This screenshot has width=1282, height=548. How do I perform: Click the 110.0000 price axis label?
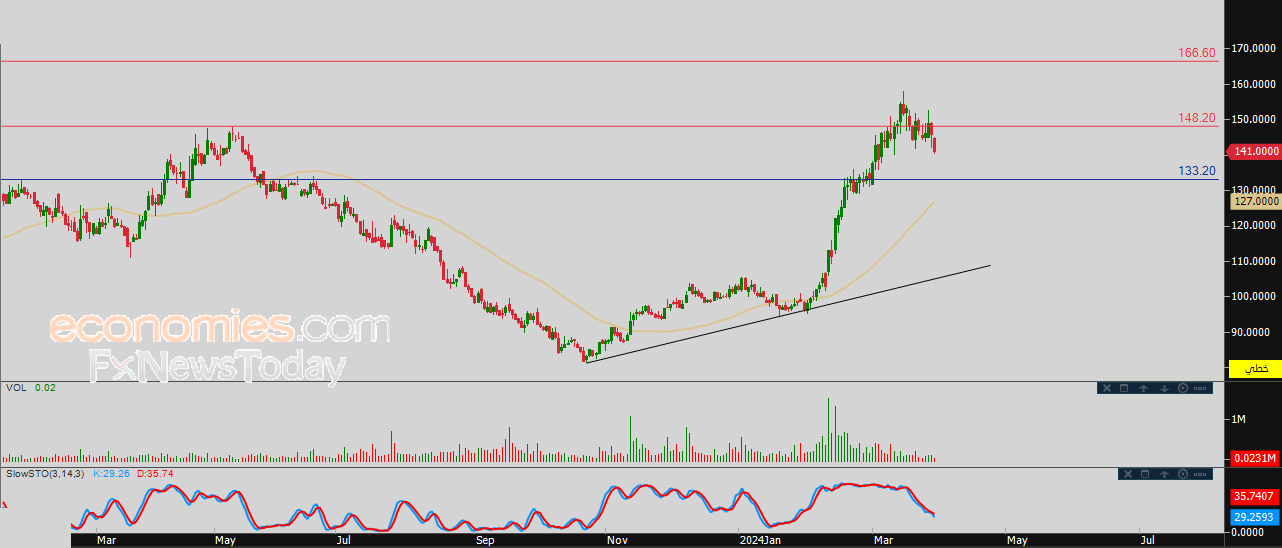click(x=1256, y=261)
